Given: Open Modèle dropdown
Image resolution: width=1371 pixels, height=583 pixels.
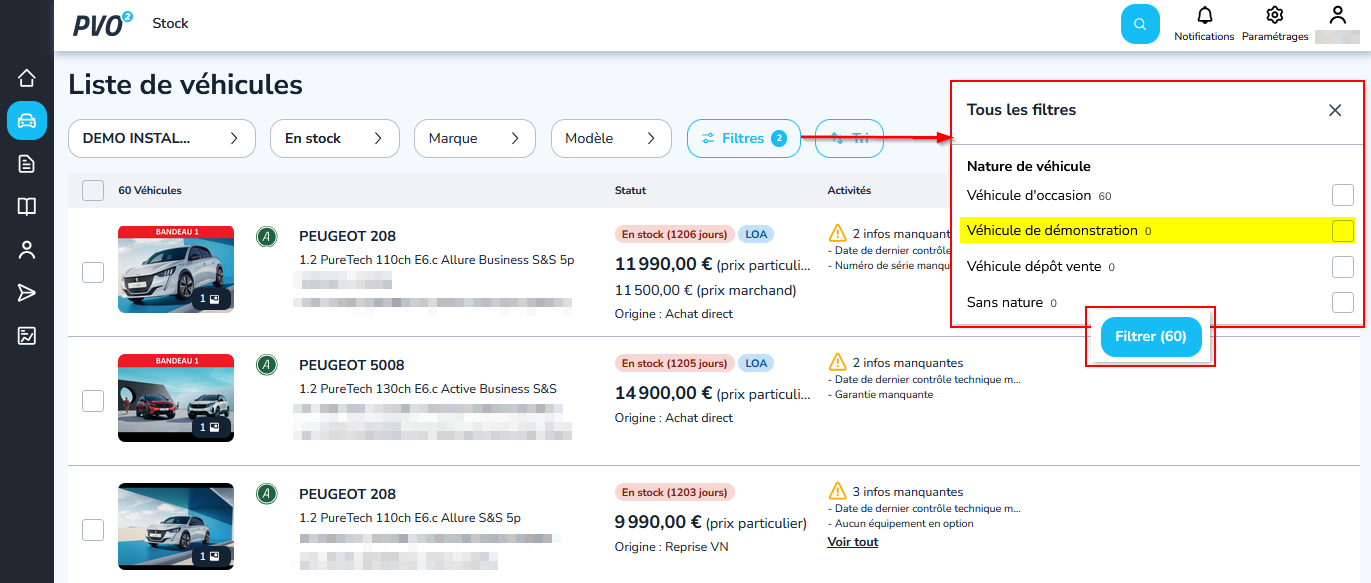Looking at the screenshot, I should point(611,138).
